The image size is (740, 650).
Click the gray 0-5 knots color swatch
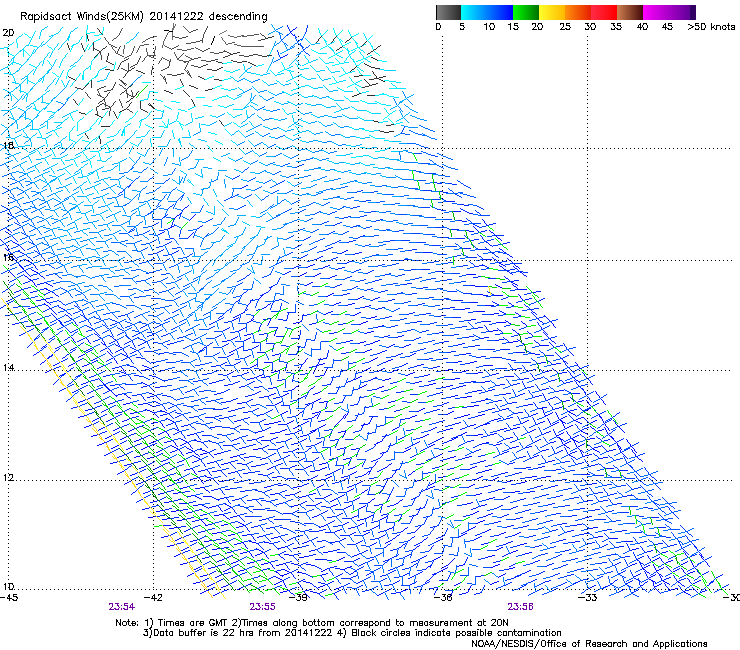pyautogui.click(x=449, y=12)
